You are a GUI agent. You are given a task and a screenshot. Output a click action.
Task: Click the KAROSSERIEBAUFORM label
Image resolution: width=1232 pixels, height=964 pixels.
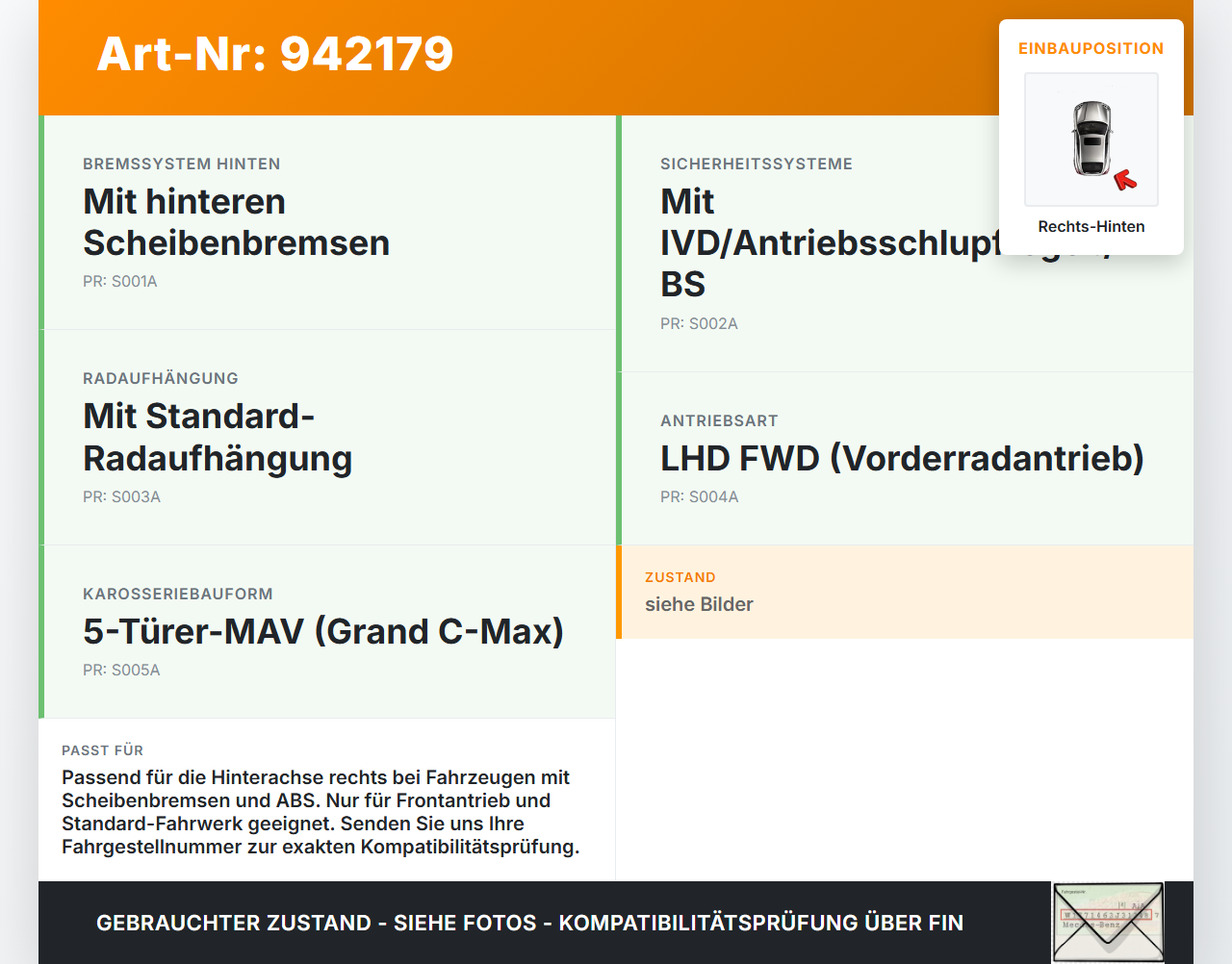coord(178,595)
